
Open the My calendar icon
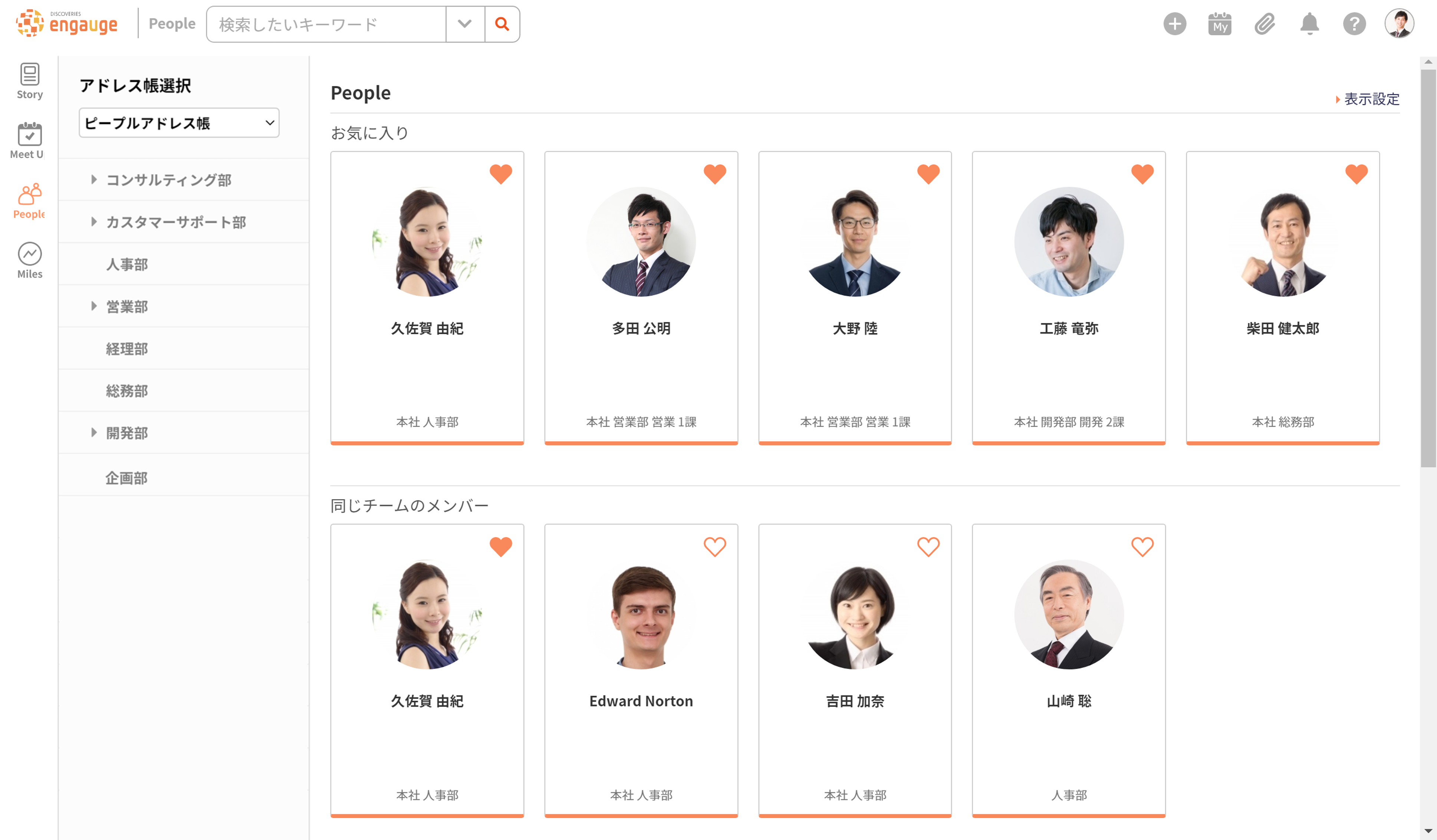1219,24
